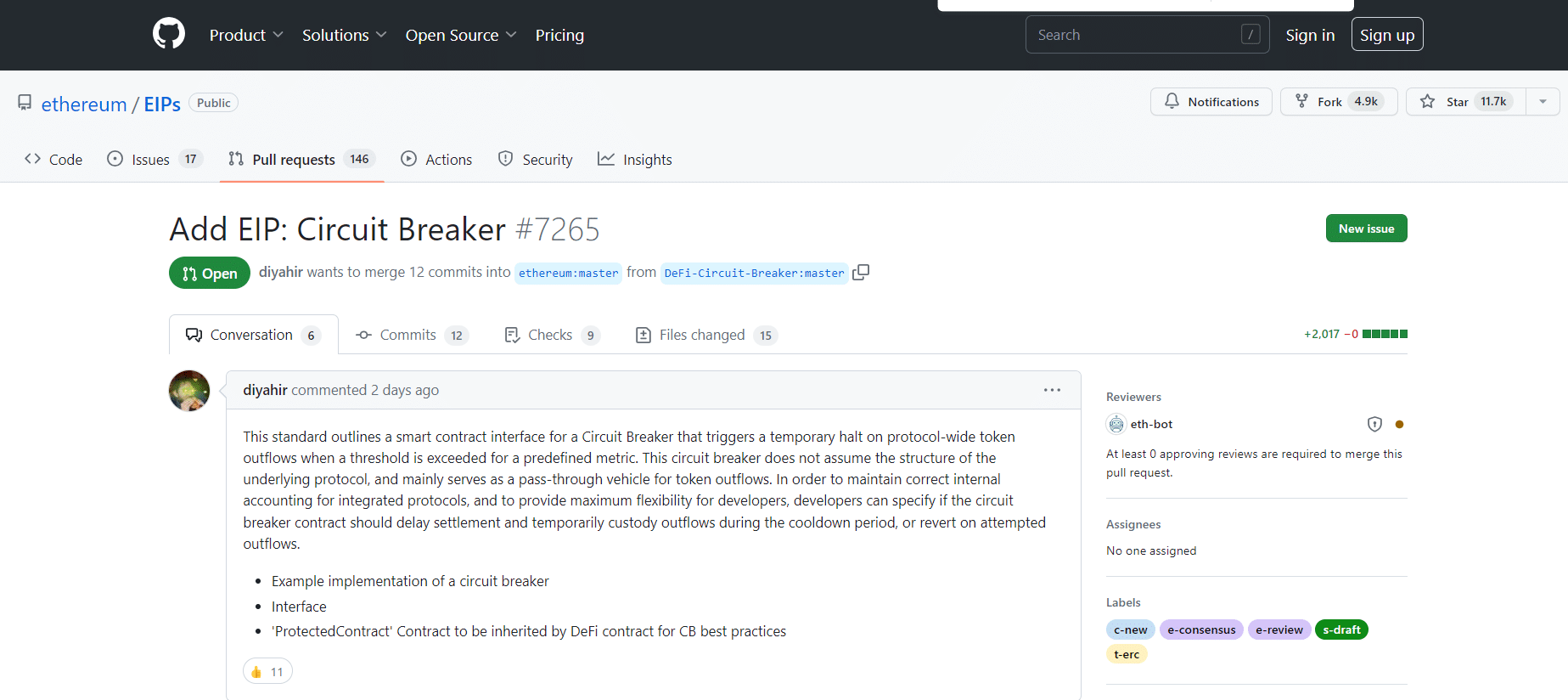View the Insights tab

[x=635, y=160]
